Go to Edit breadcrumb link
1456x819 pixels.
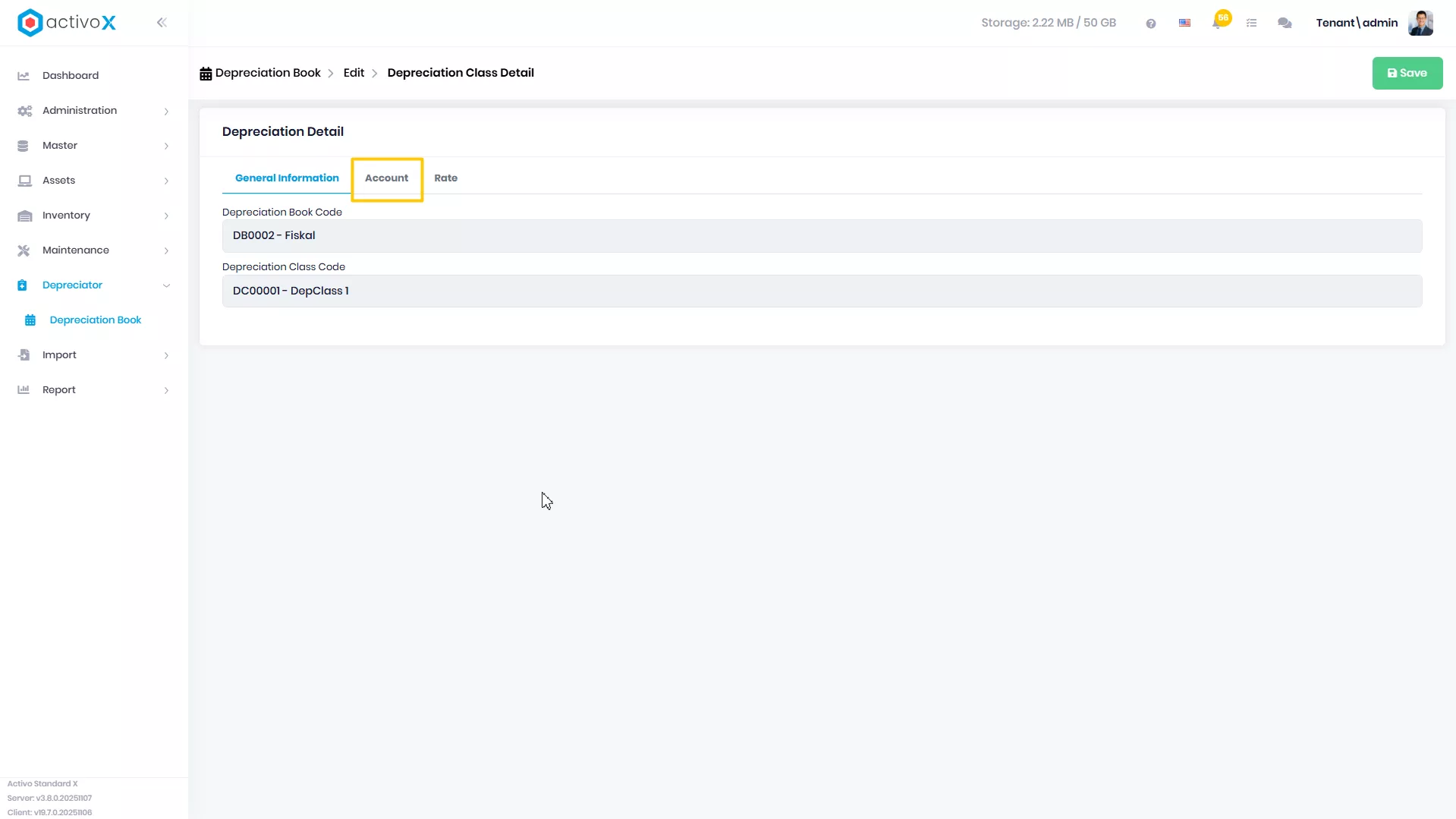pos(354,73)
